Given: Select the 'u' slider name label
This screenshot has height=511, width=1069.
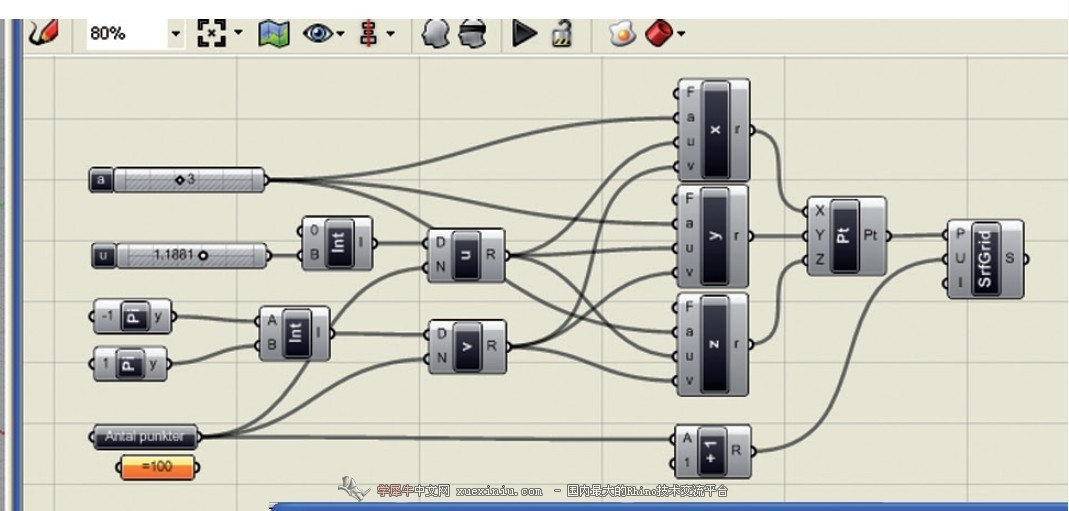Looking at the screenshot, I should point(104,256).
